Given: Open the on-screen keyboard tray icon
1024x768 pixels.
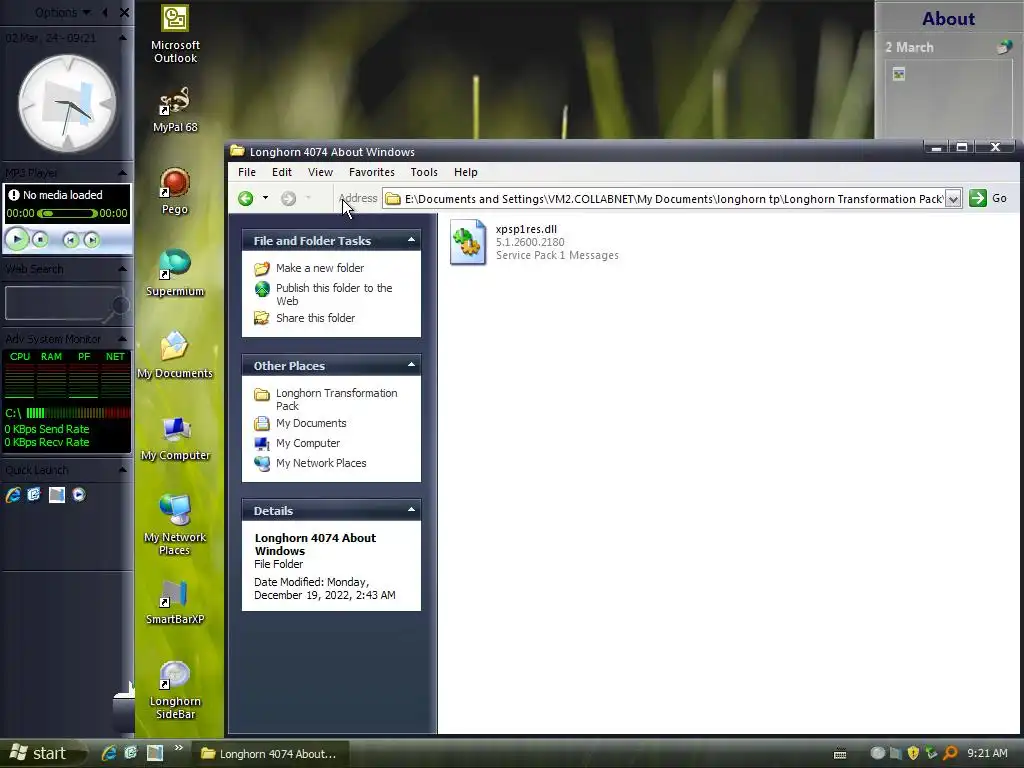Looking at the screenshot, I should pyautogui.click(x=840, y=754).
